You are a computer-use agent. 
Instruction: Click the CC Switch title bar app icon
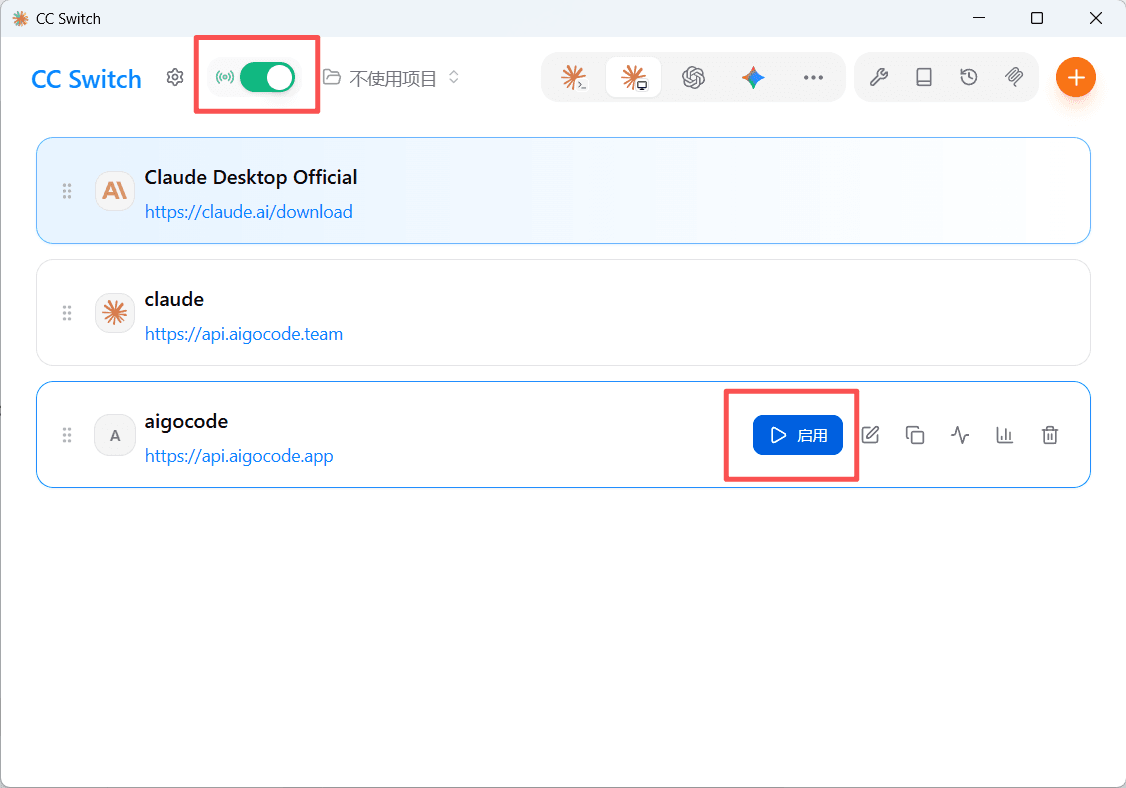20,18
